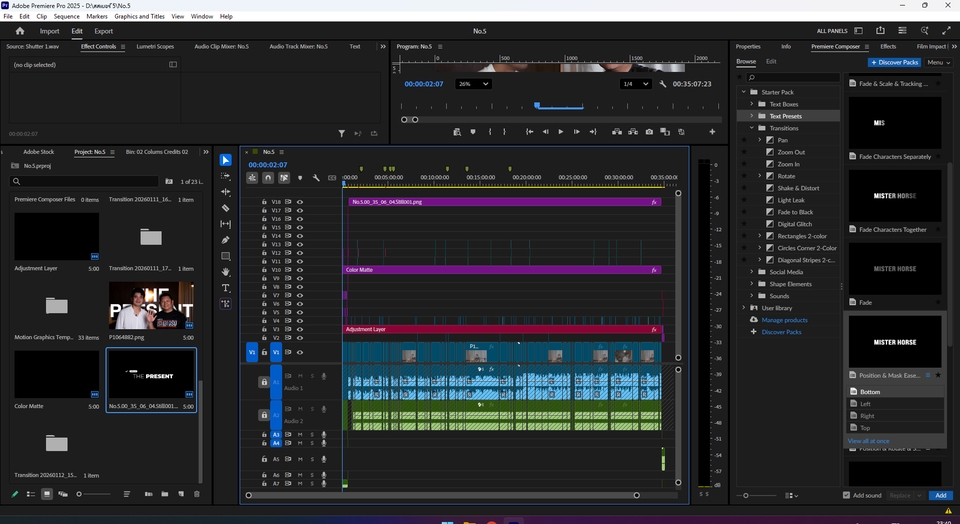The image size is (960, 524).
Task: Click the trash icon in Project panel
Action: (x=197, y=494)
